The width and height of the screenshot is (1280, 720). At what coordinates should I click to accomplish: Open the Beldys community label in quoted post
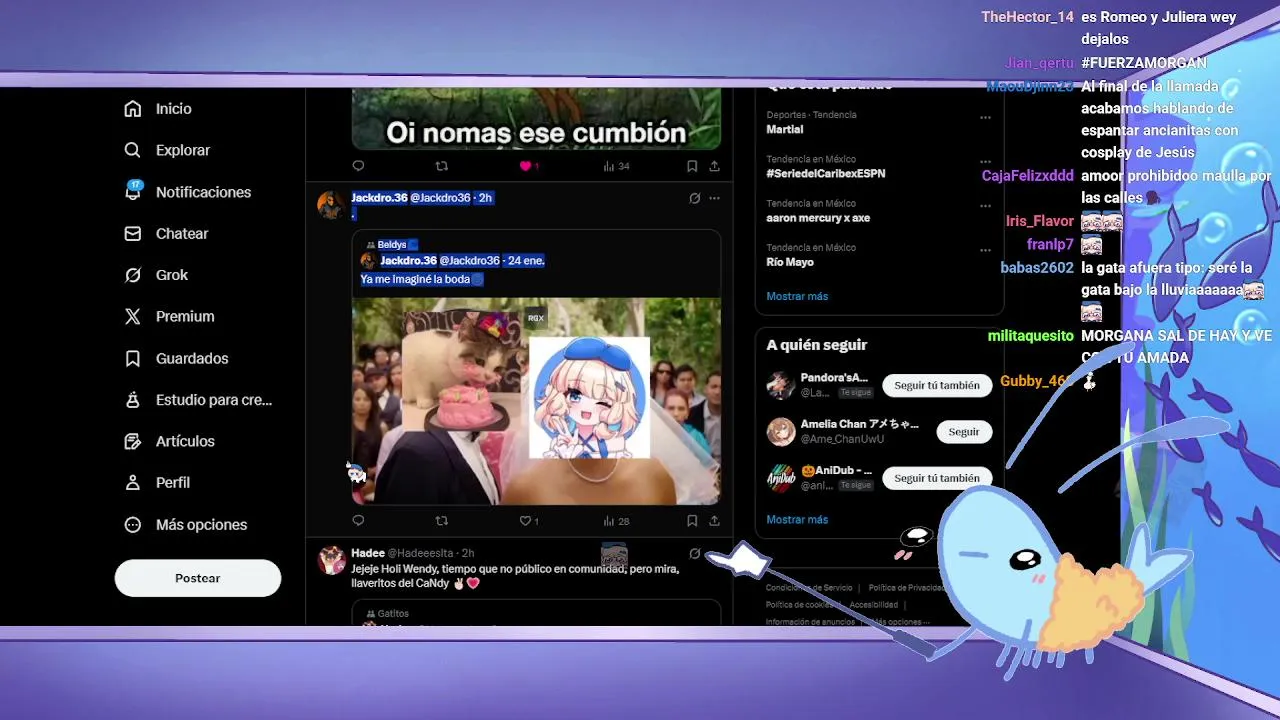pos(391,245)
